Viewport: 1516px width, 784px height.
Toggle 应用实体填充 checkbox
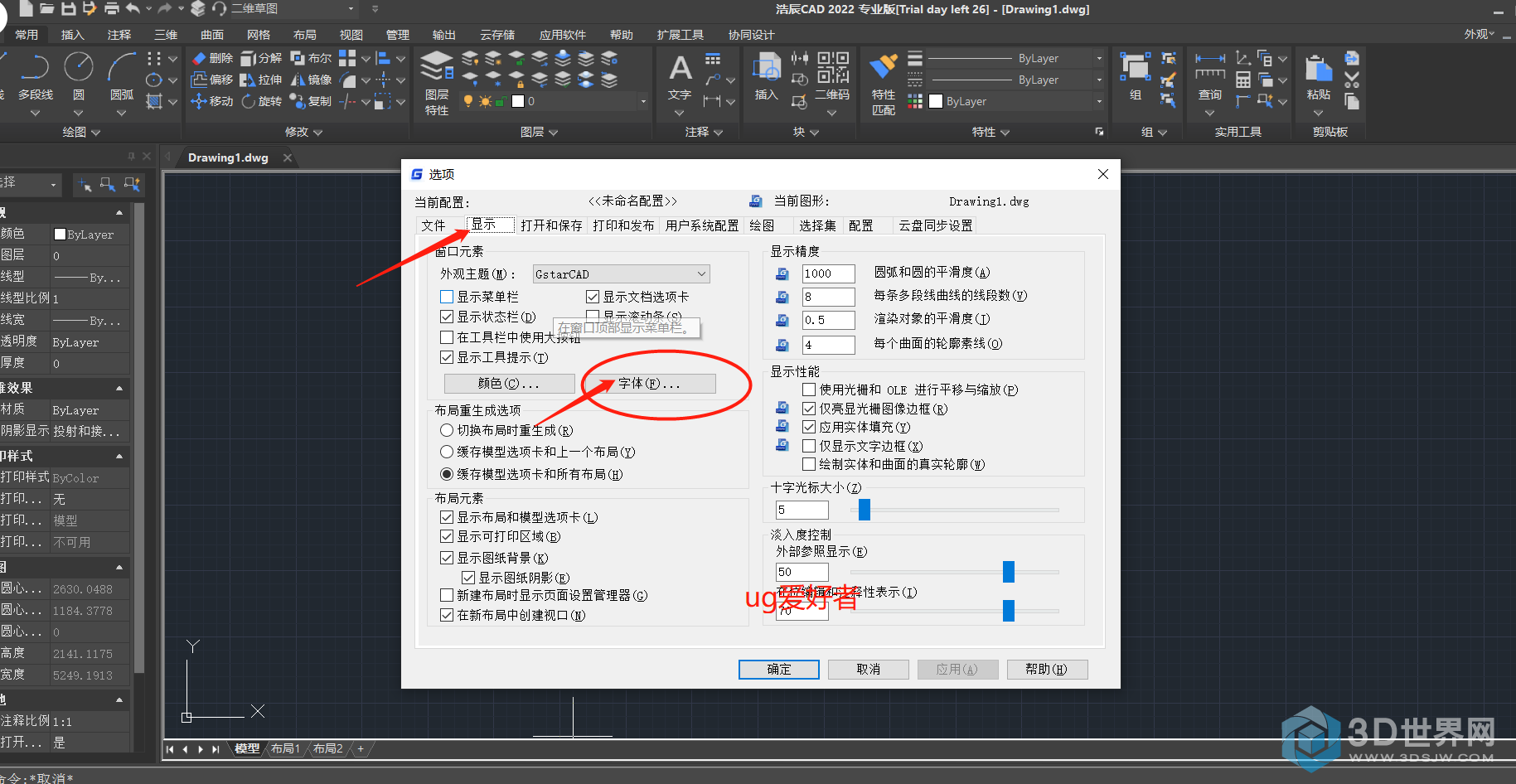coord(810,427)
